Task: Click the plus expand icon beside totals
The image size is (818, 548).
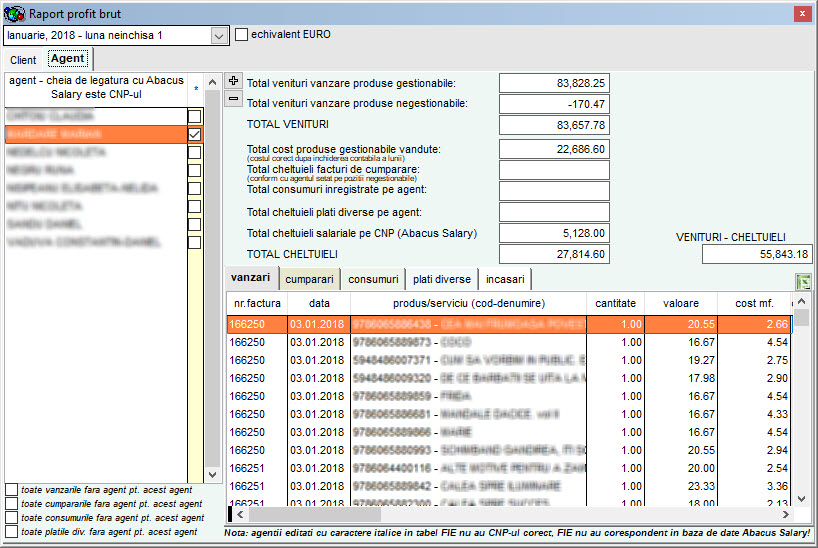Action: point(233,81)
